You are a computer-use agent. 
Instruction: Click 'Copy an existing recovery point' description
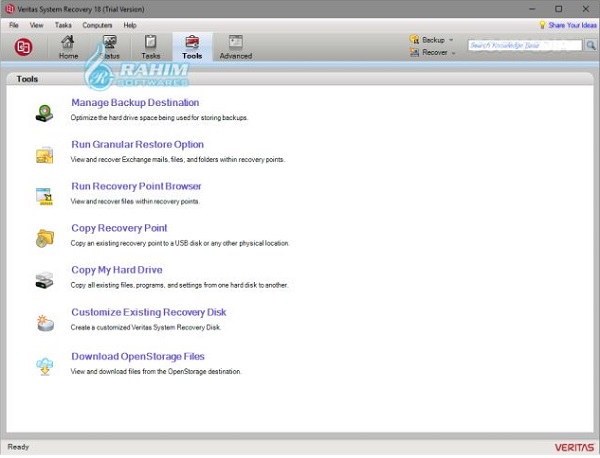pos(180,243)
